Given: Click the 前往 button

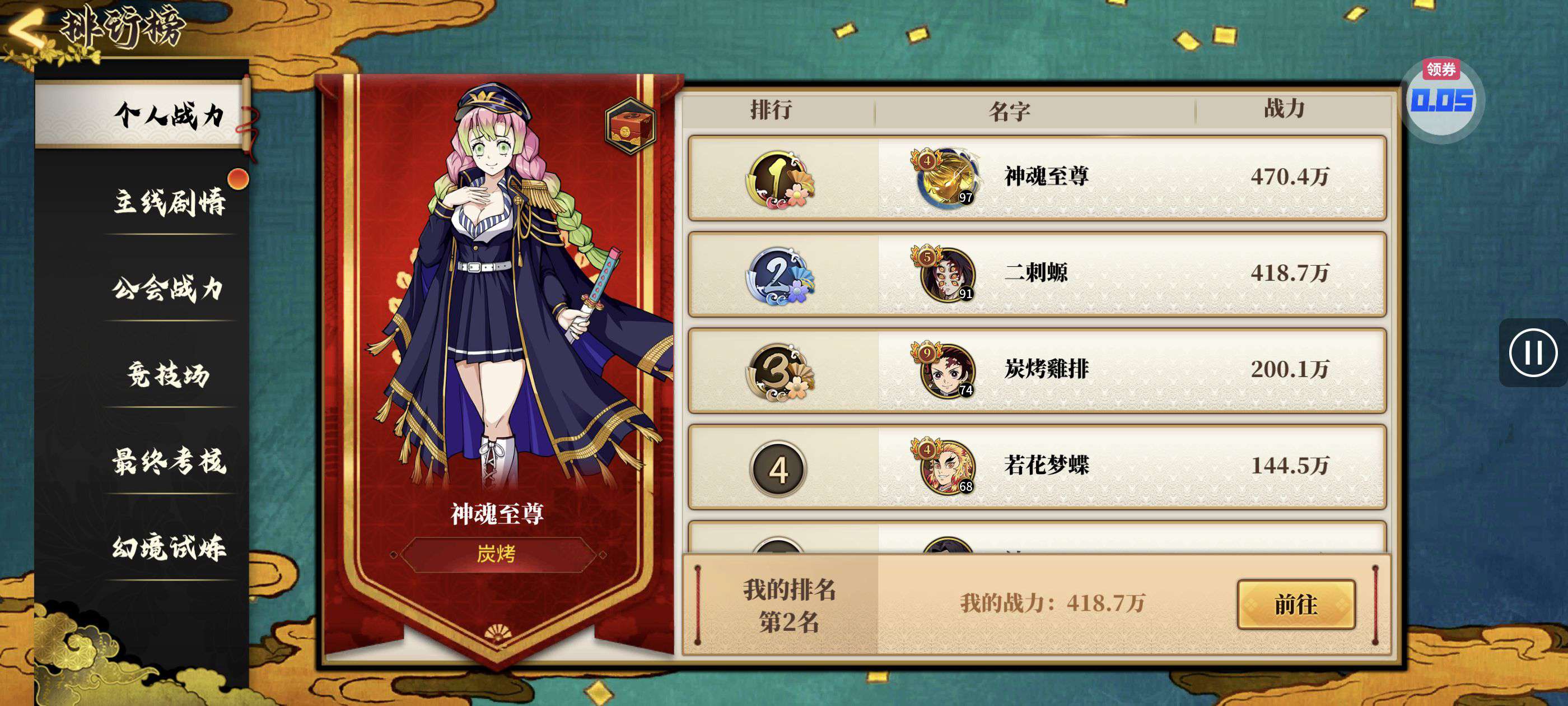Looking at the screenshot, I should [x=1296, y=604].
